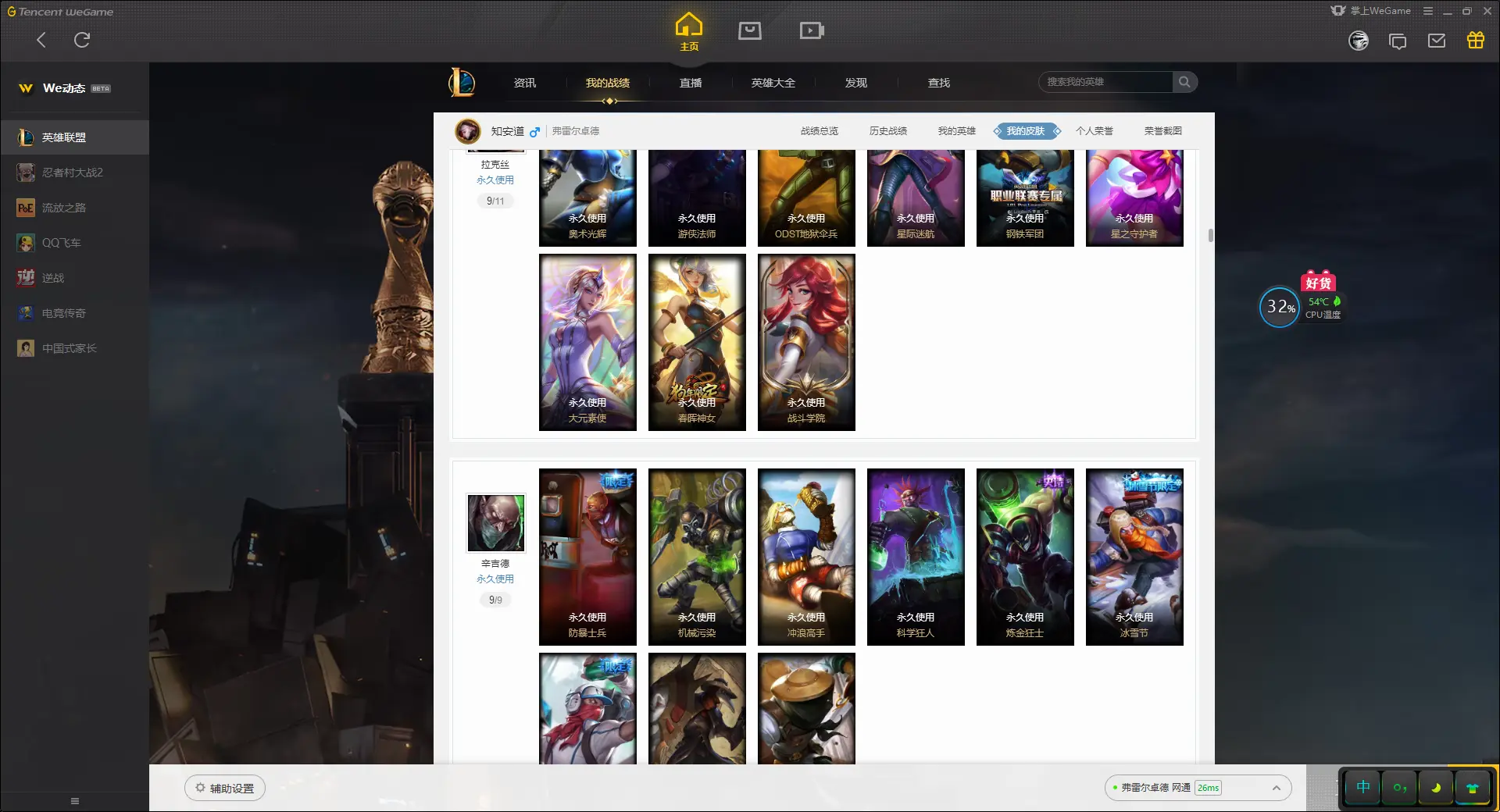Switch to 个人荣誉 sub-tab
1500x812 pixels.
tap(1095, 131)
